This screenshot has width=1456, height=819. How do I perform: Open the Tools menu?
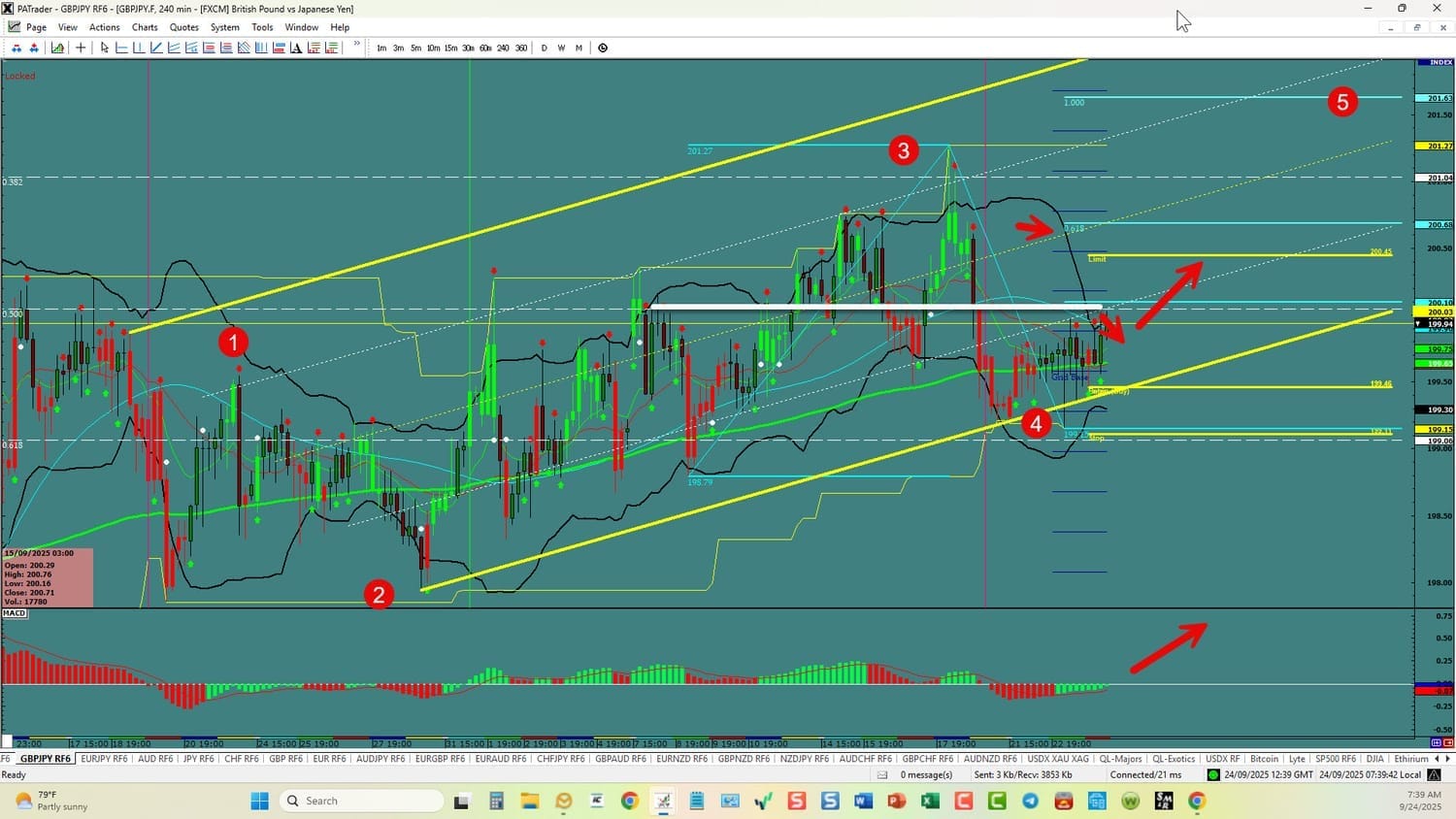click(x=262, y=27)
